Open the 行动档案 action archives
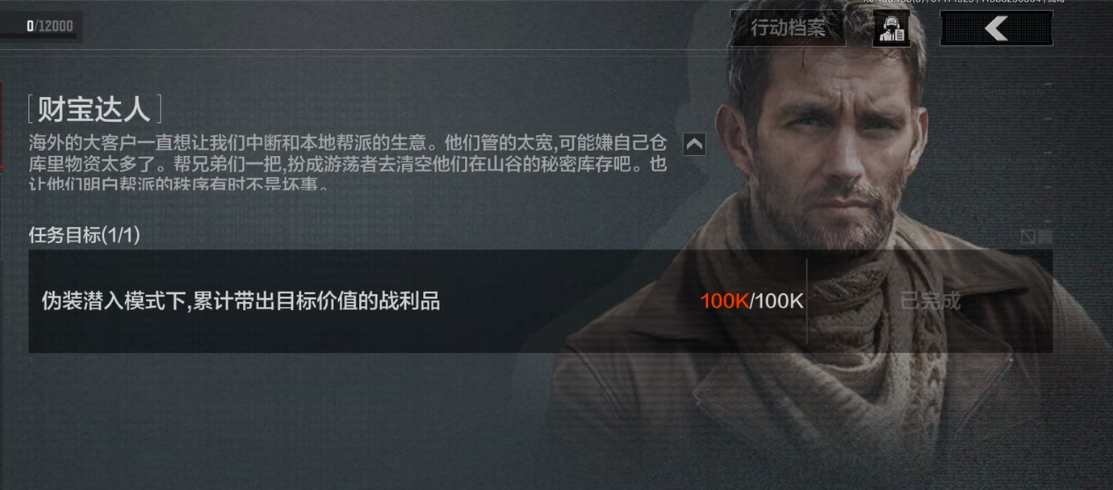Screen dimensions: 1113x490 pyautogui.click(x=787, y=28)
